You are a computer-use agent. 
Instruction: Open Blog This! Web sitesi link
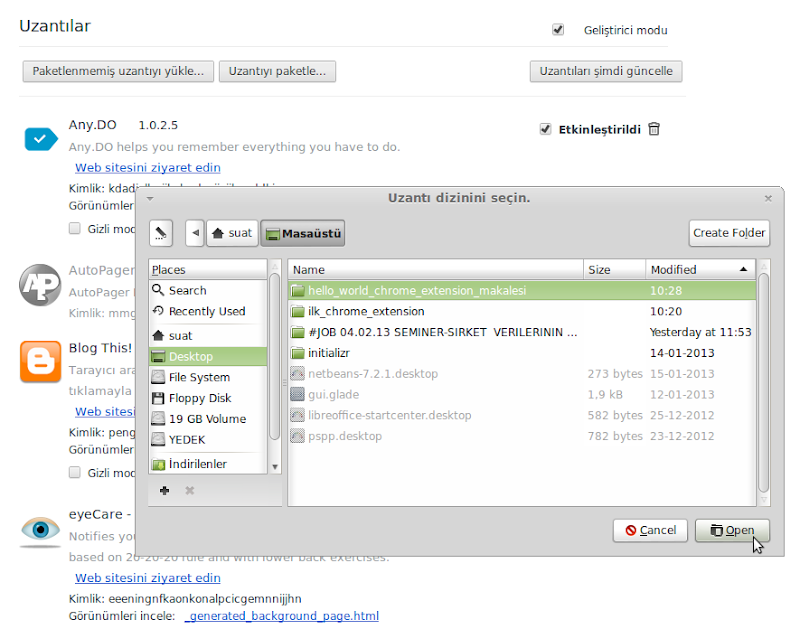click(x=105, y=411)
